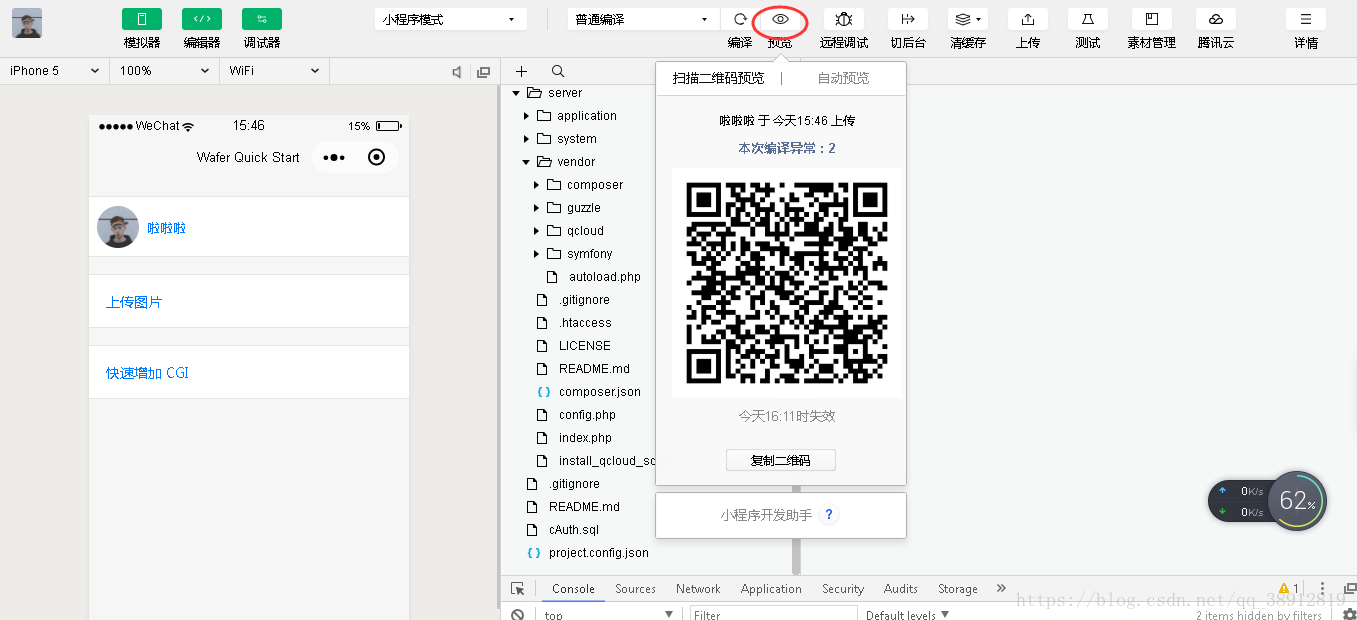Expand the symfony folder
Viewport: 1357px width, 620px height.
536,254
